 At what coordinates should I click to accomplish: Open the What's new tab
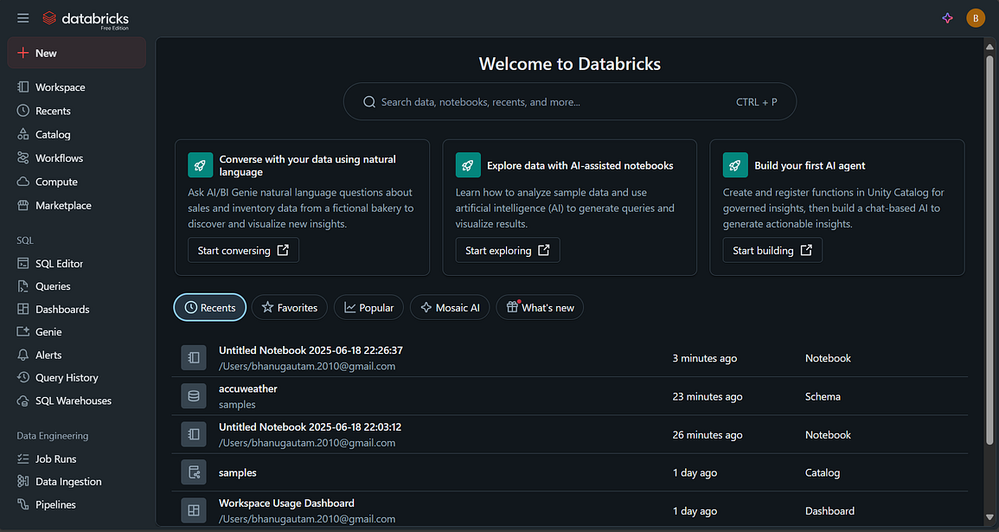539,308
